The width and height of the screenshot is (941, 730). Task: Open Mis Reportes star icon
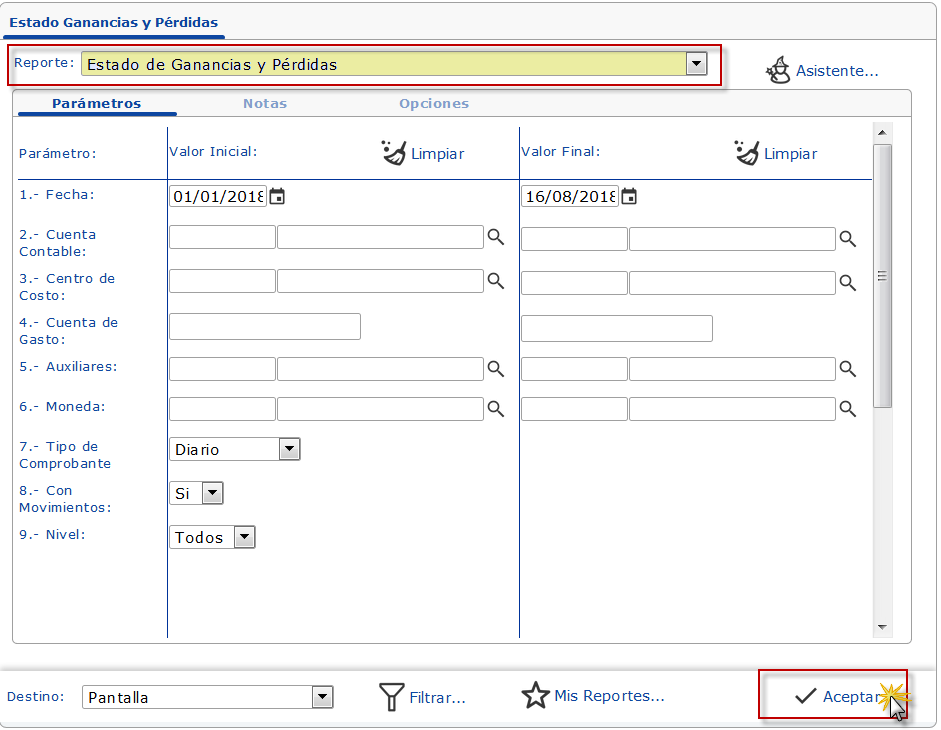pyautogui.click(x=536, y=696)
